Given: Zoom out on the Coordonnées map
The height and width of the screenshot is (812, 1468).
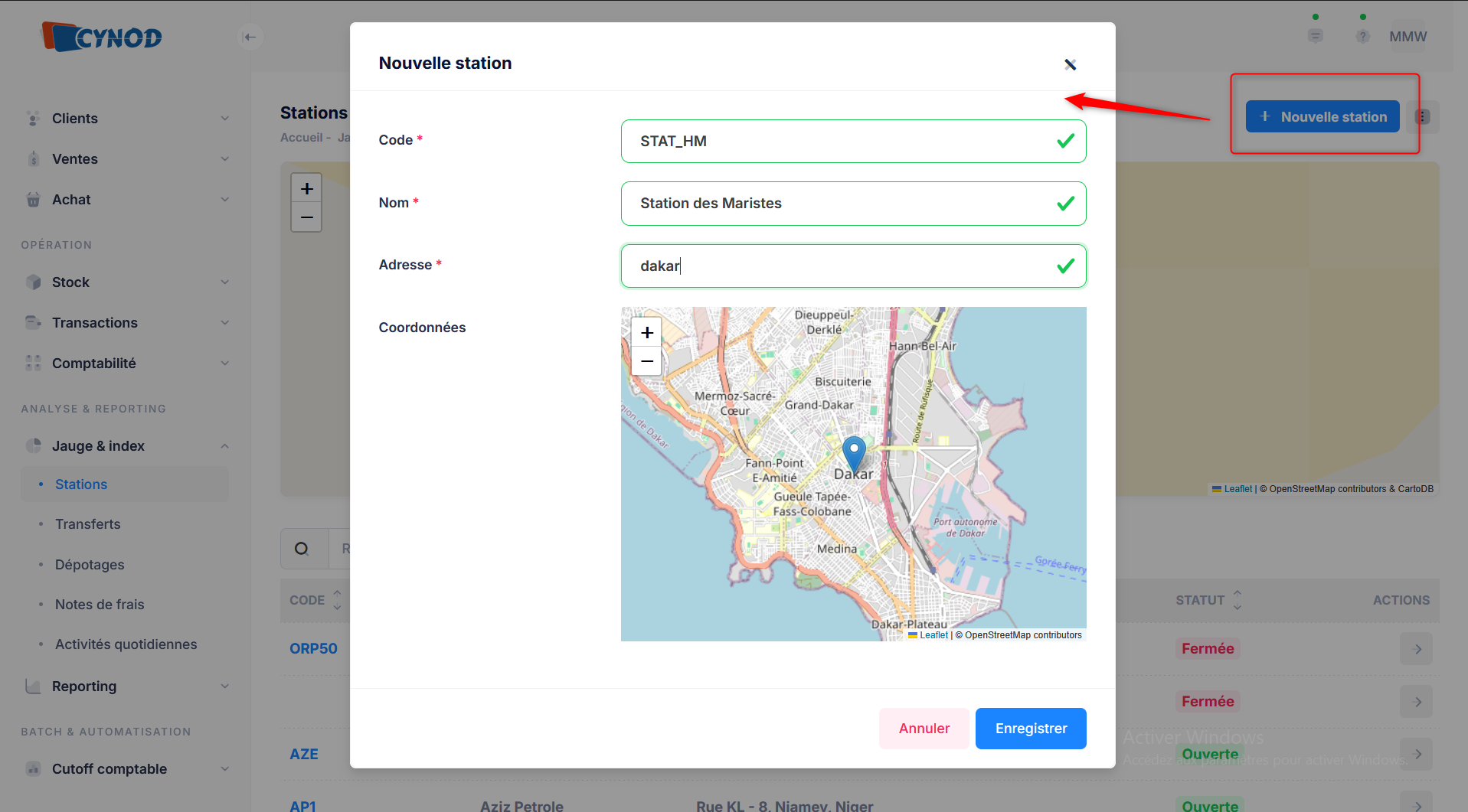Looking at the screenshot, I should pos(646,361).
